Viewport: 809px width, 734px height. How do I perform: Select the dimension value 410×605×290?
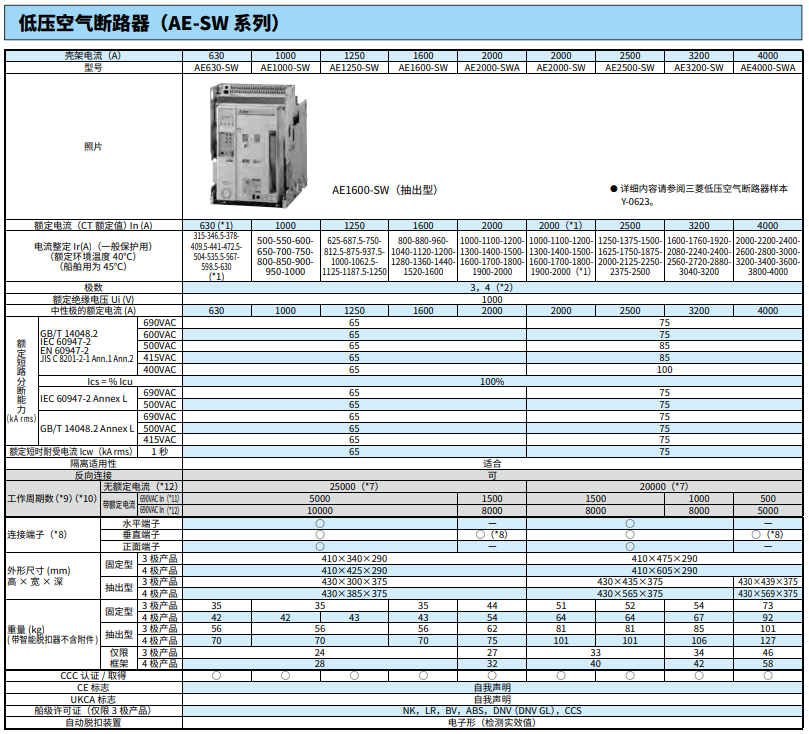(665, 570)
